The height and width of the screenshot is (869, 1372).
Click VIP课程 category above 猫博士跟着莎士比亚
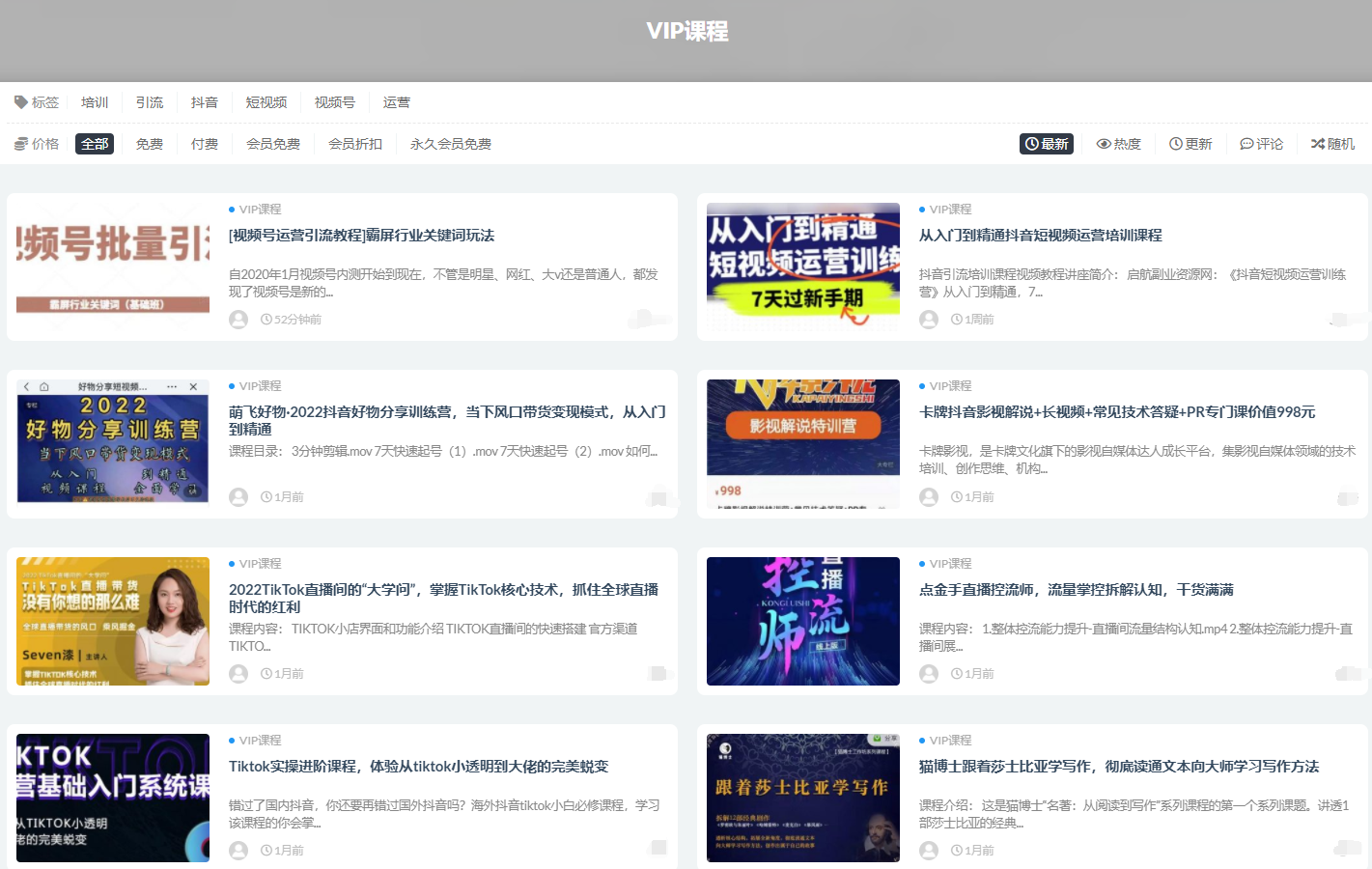(950, 741)
